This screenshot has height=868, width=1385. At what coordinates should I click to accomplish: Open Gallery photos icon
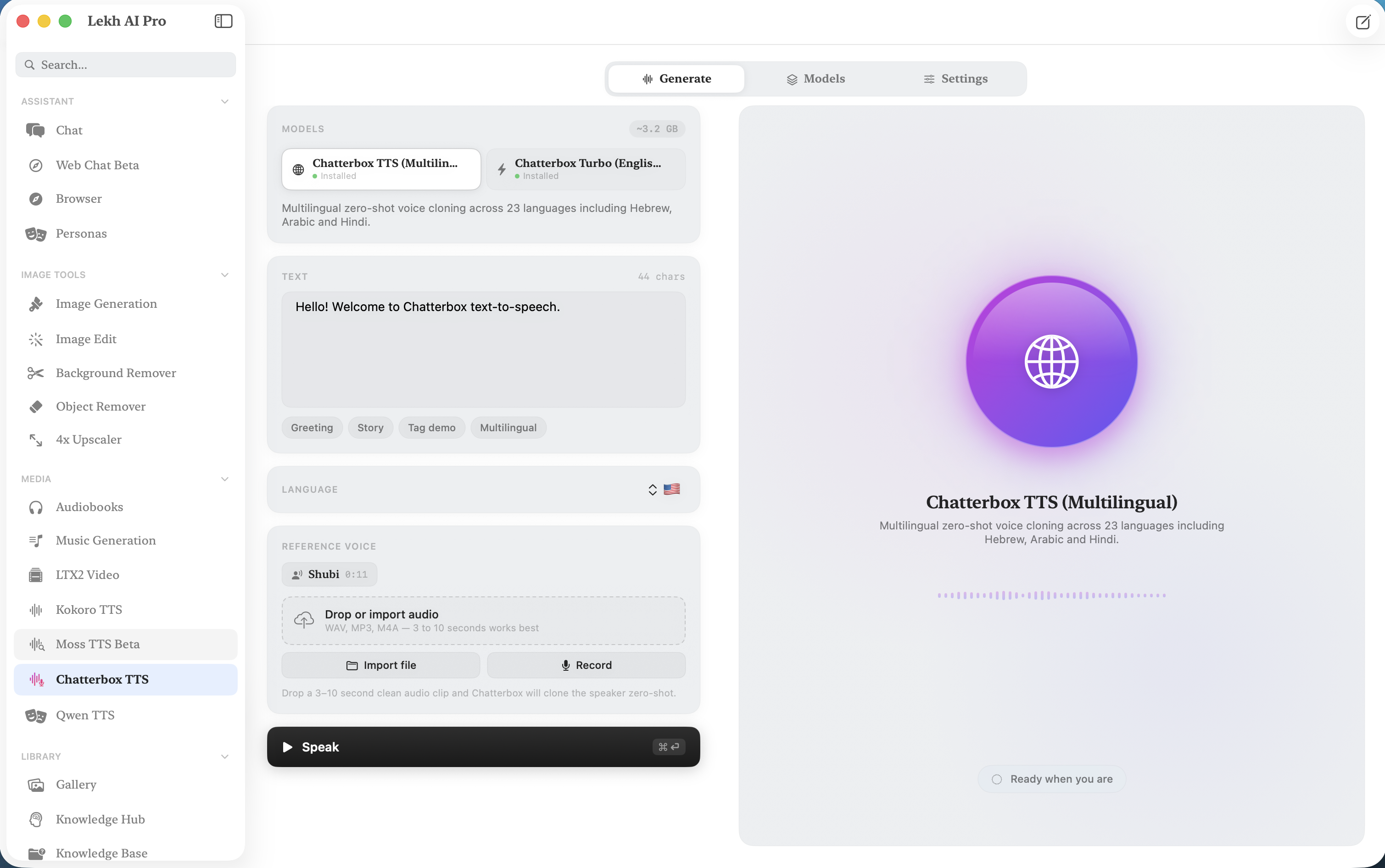click(x=36, y=785)
